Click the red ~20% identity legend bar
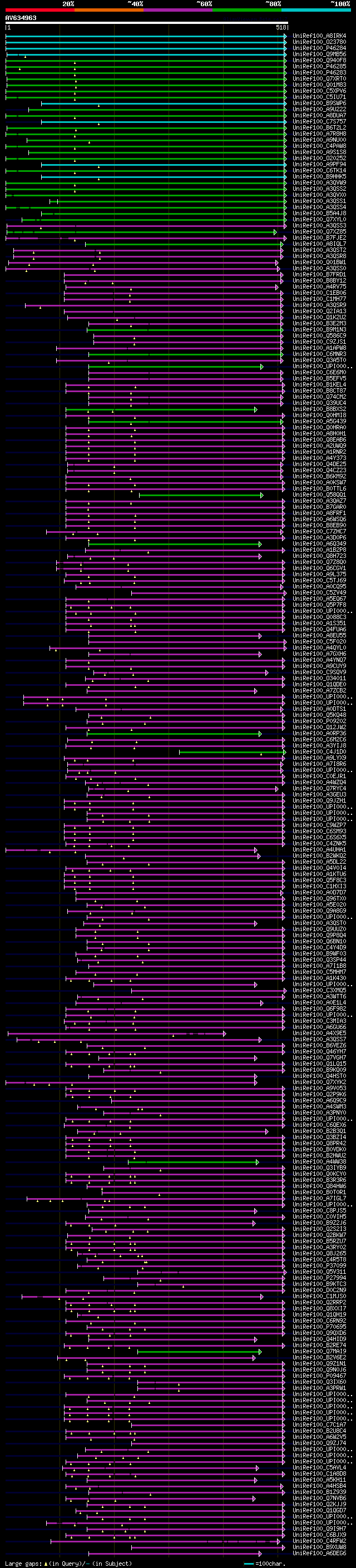Image resolution: width=356 pixels, height=1568 pixels. pos(40,10)
